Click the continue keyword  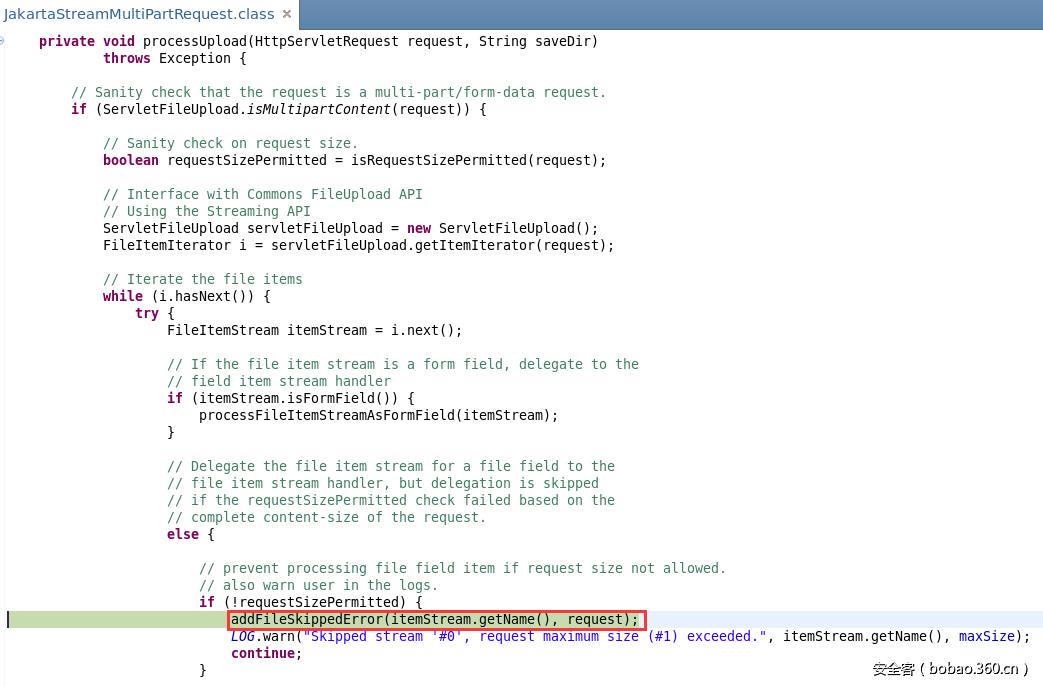[x=265, y=653]
